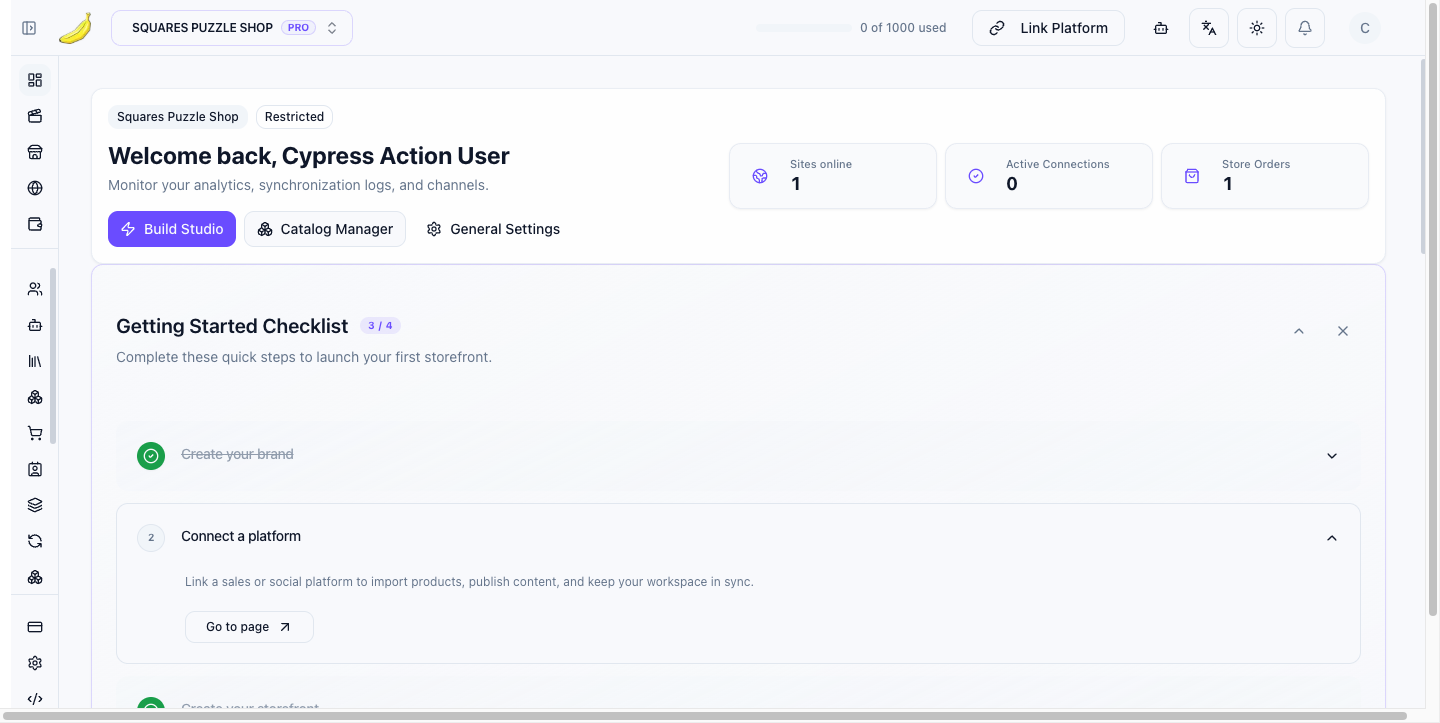The width and height of the screenshot is (1440, 723).
Task: Click step 2 circle for Connect a platform
Action: pyautogui.click(x=151, y=538)
